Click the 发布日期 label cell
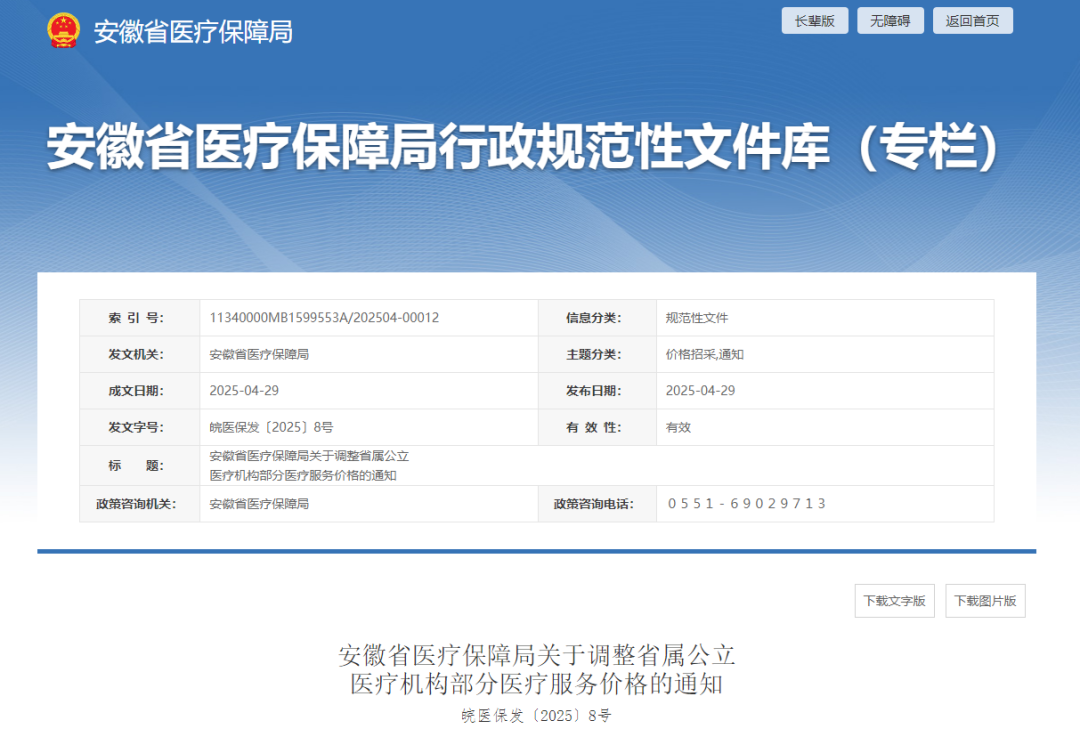 point(597,391)
